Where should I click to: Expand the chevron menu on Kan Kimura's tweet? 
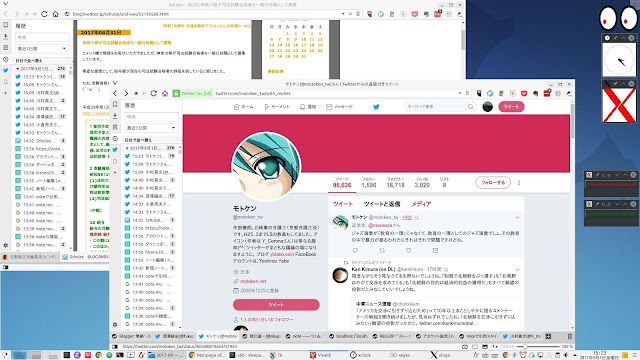coord(517,269)
